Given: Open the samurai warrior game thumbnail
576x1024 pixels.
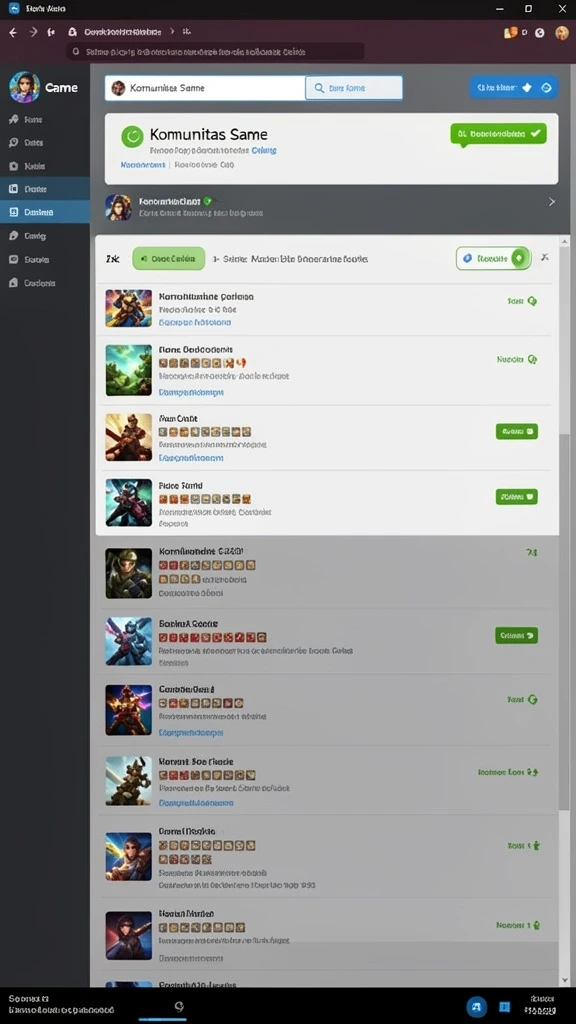Looking at the screenshot, I should pos(129,437).
